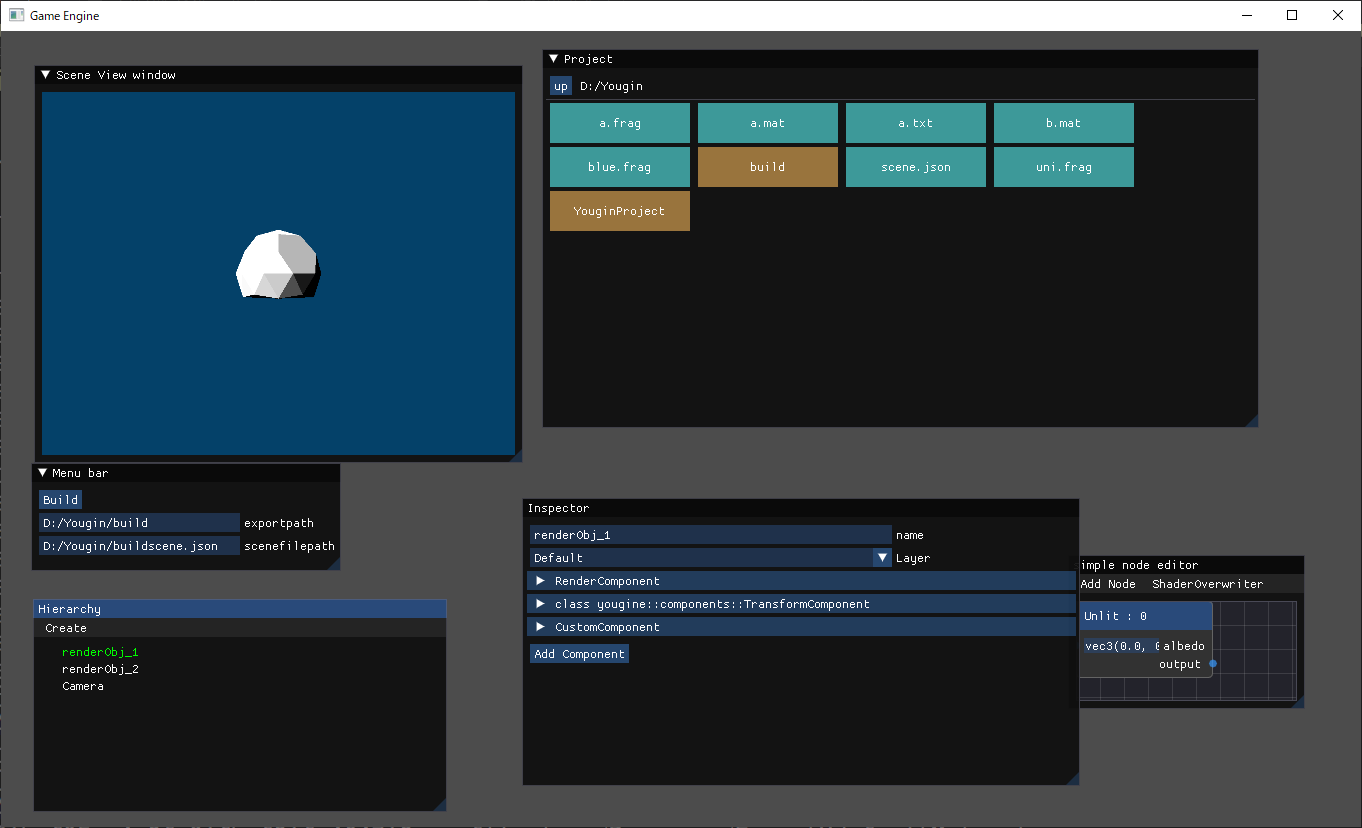Expand the RenderComponent section
This screenshot has width=1362, height=828.
802,581
